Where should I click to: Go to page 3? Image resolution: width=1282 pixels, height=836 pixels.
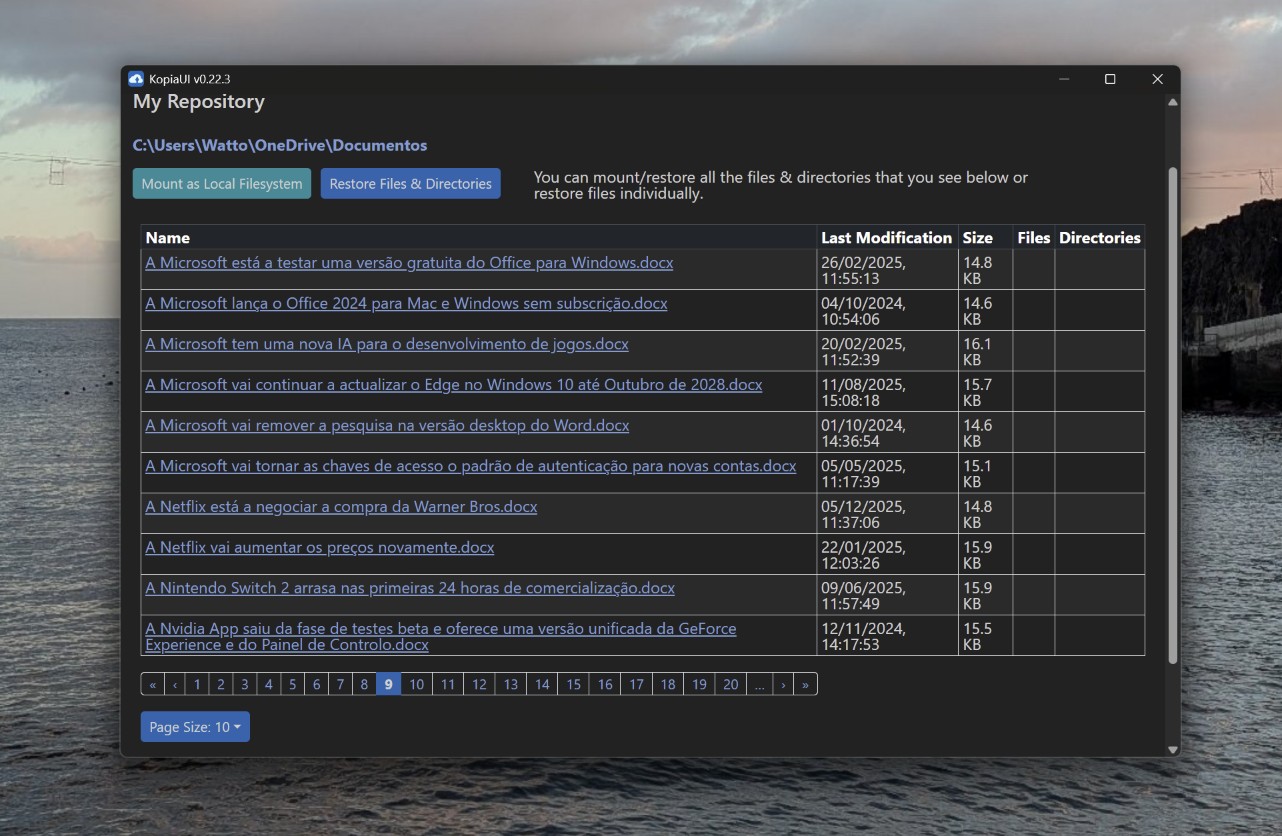click(245, 684)
